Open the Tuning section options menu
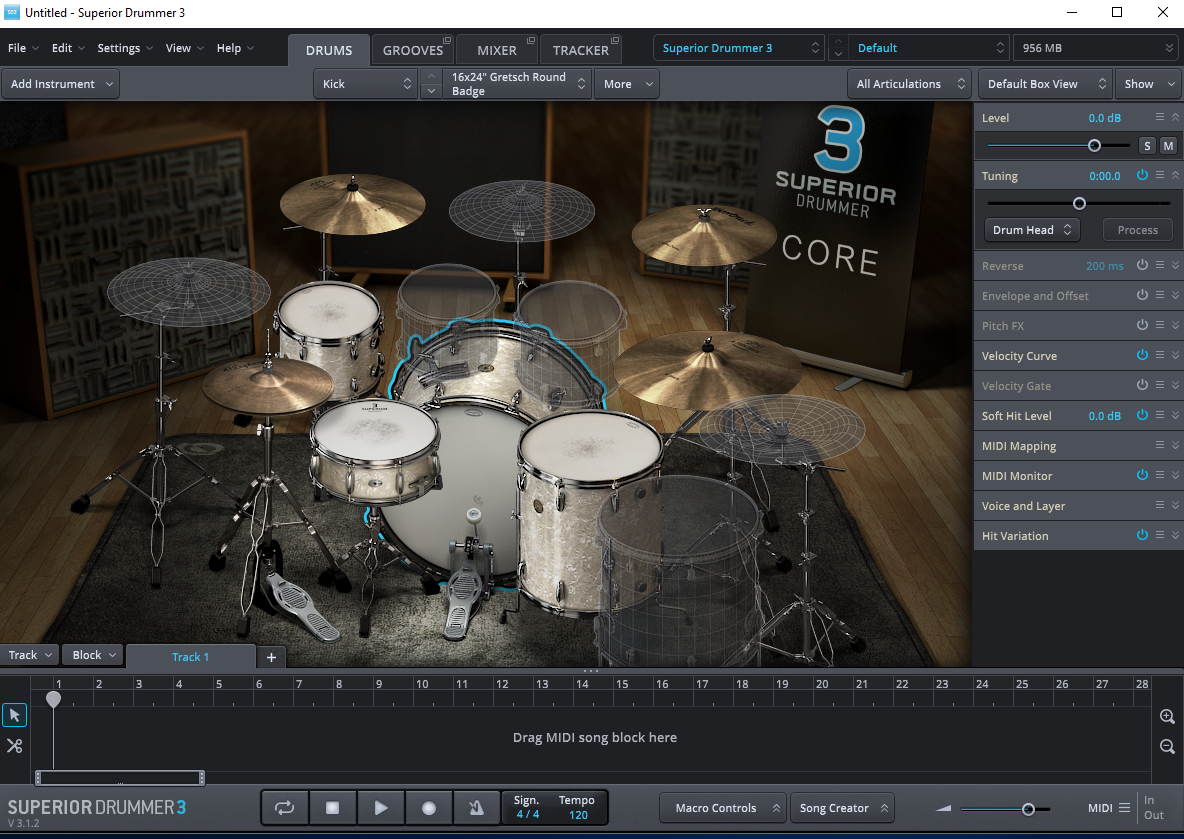Viewport: 1184px width, 839px height. tap(1160, 175)
